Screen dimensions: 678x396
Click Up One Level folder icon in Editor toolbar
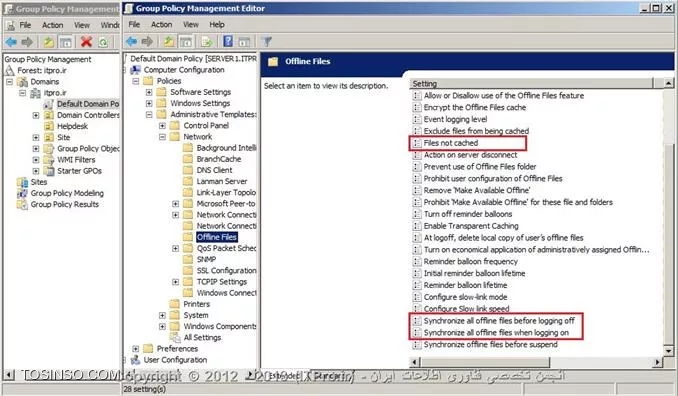pyautogui.click(x=169, y=42)
